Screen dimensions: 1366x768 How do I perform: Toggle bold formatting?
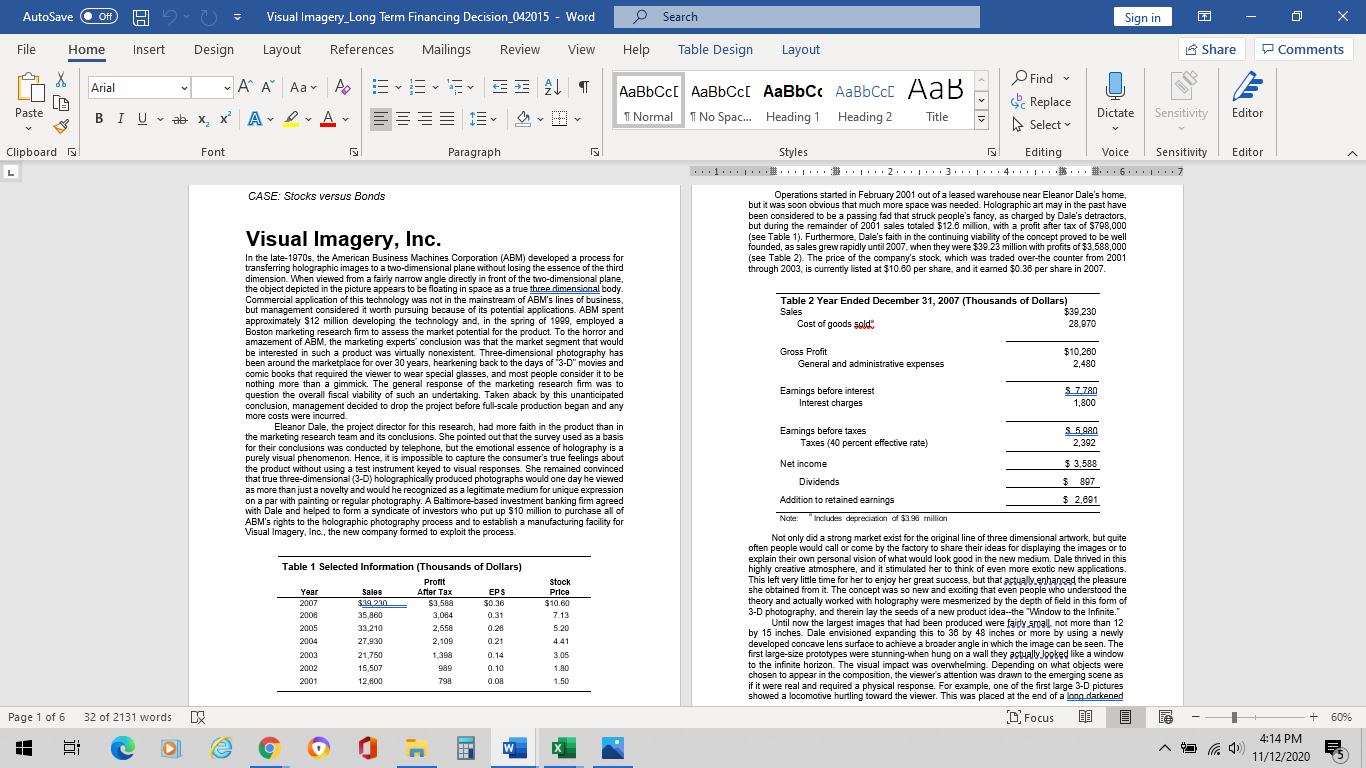(98, 117)
